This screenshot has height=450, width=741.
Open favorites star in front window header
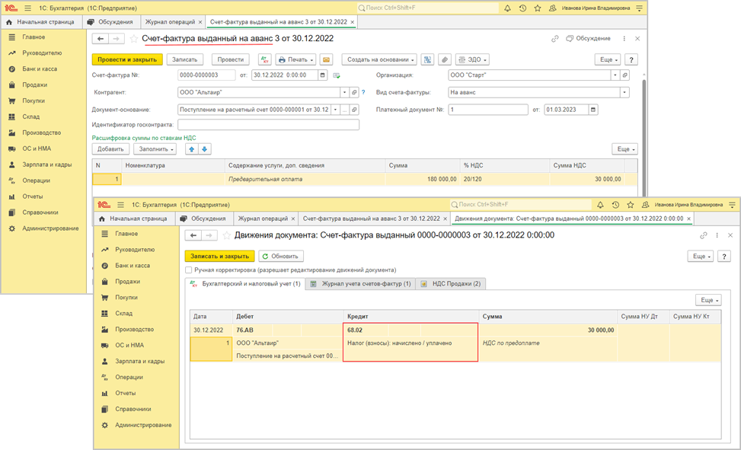tap(630, 205)
